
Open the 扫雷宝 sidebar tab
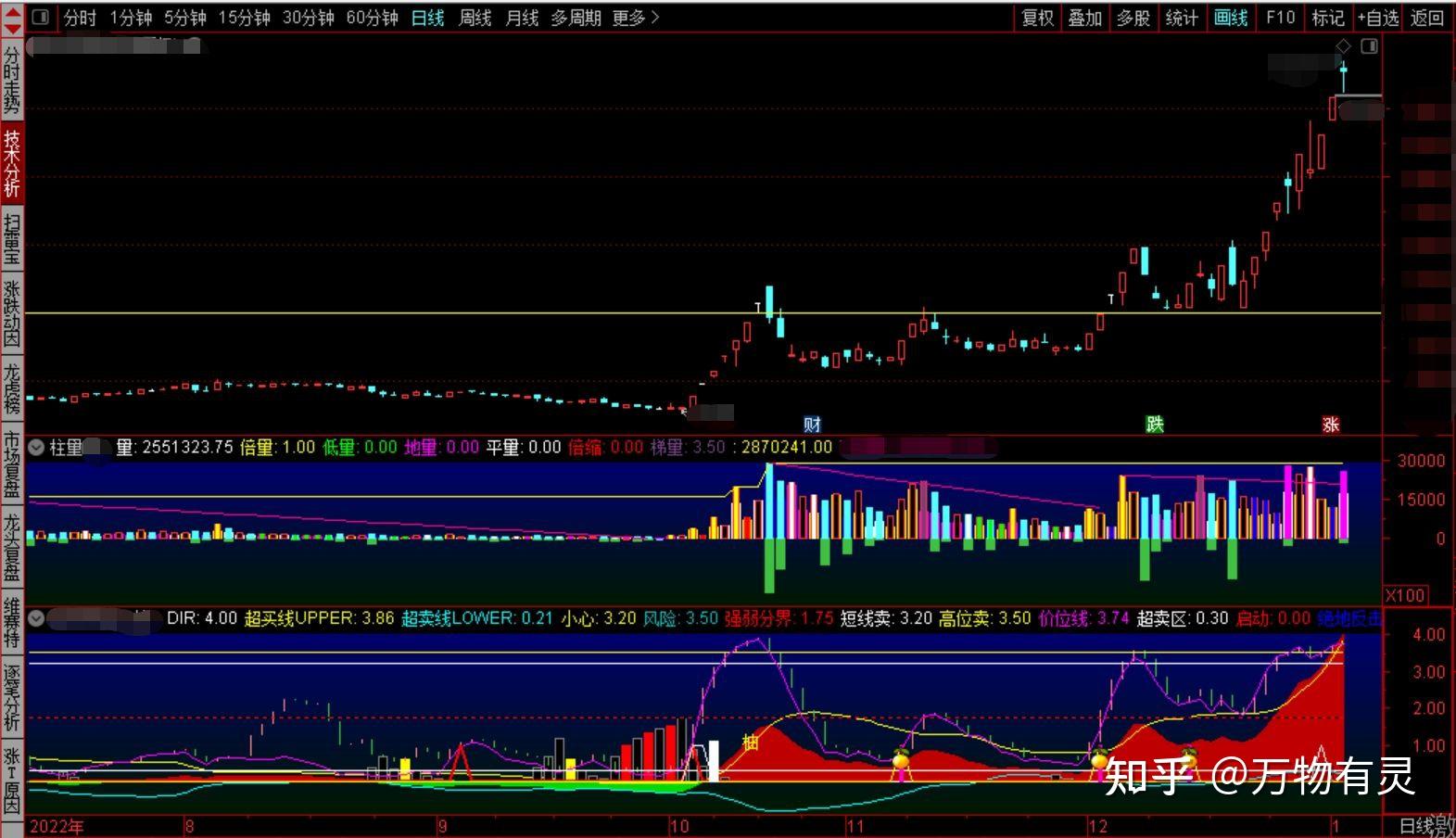12,239
